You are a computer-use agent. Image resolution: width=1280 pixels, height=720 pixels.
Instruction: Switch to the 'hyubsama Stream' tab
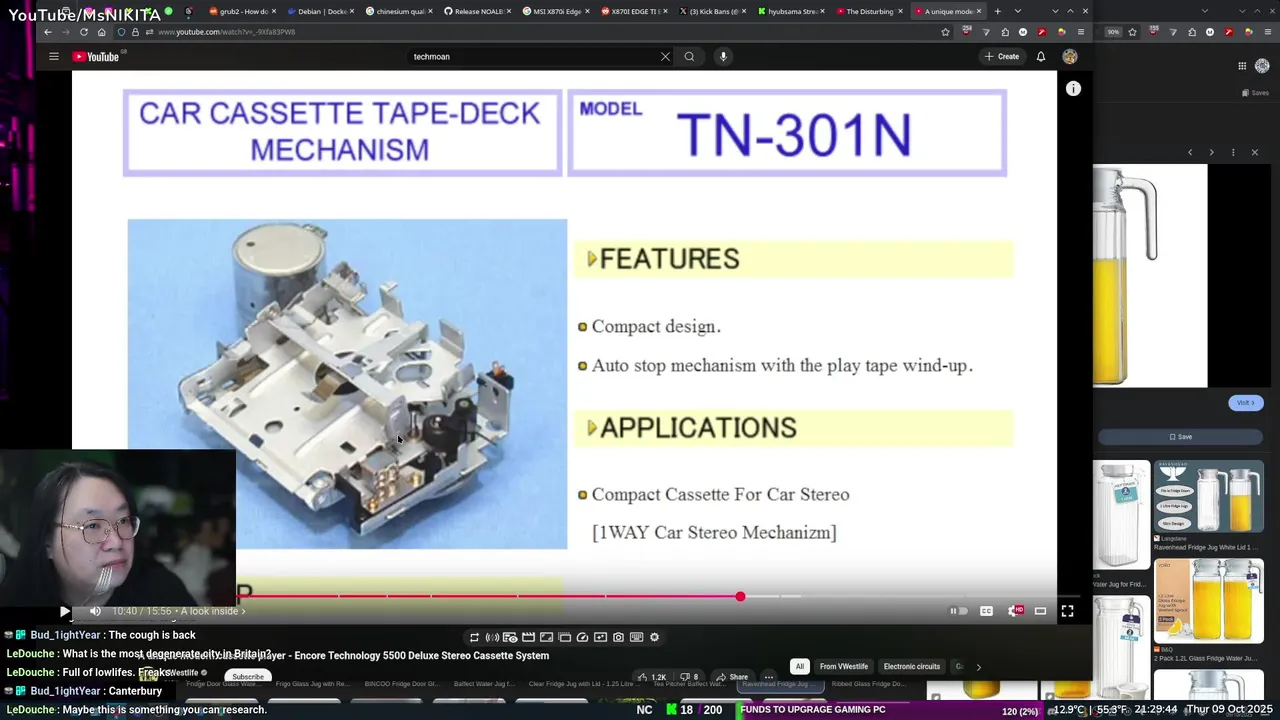[789, 11]
